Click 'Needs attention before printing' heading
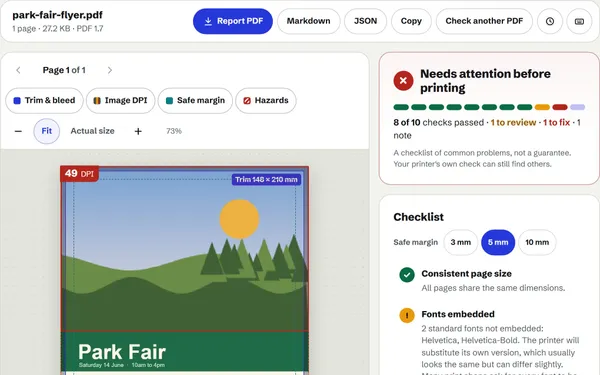Image resolution: width=600 pixels, height=375 pixels. pos(485,81)
